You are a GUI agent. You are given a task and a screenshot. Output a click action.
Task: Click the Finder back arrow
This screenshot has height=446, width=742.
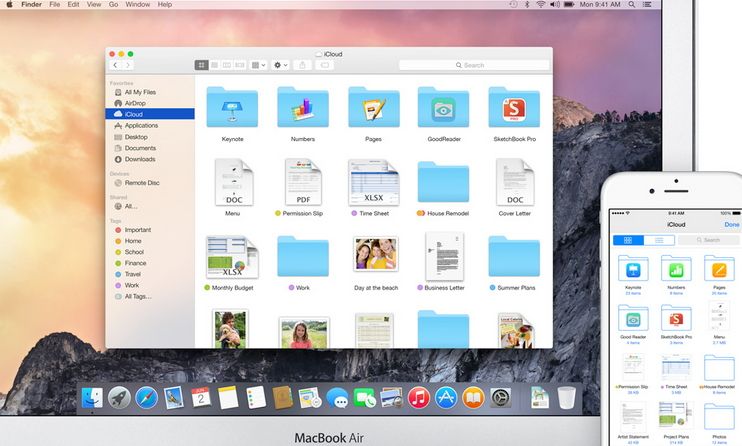click(115, 65)
